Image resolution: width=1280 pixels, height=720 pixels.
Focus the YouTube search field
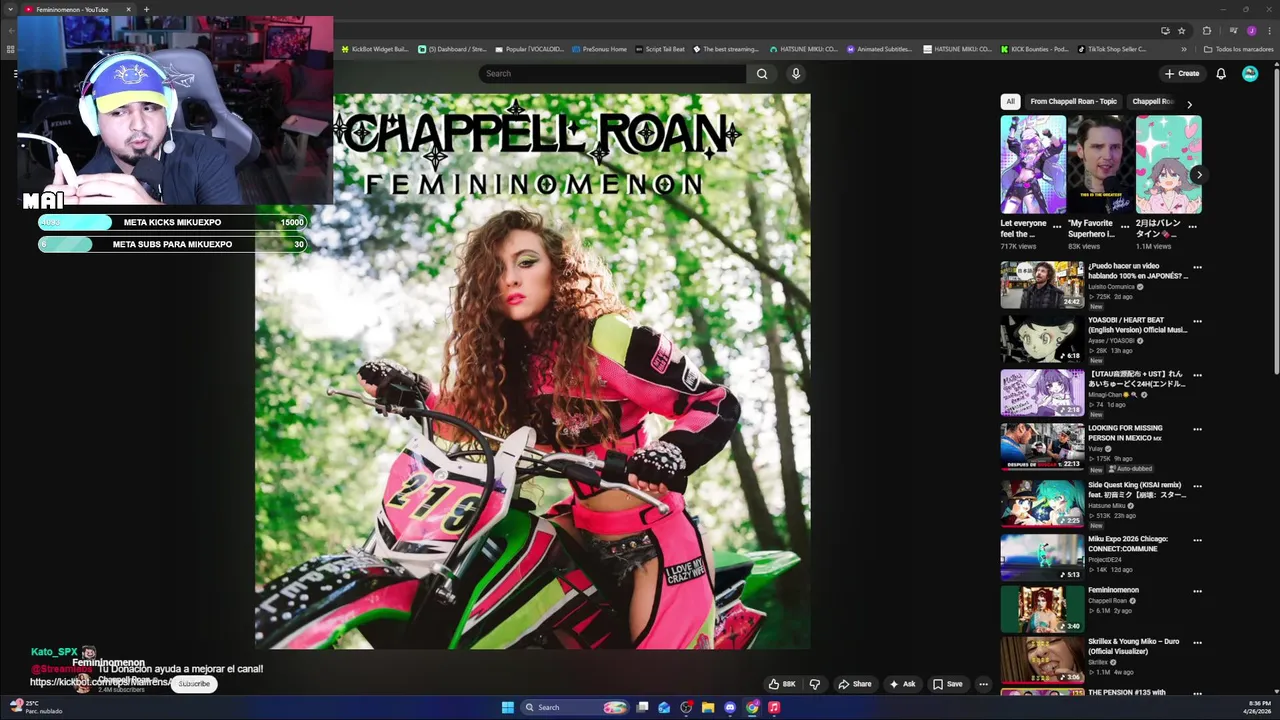[612, 73]
